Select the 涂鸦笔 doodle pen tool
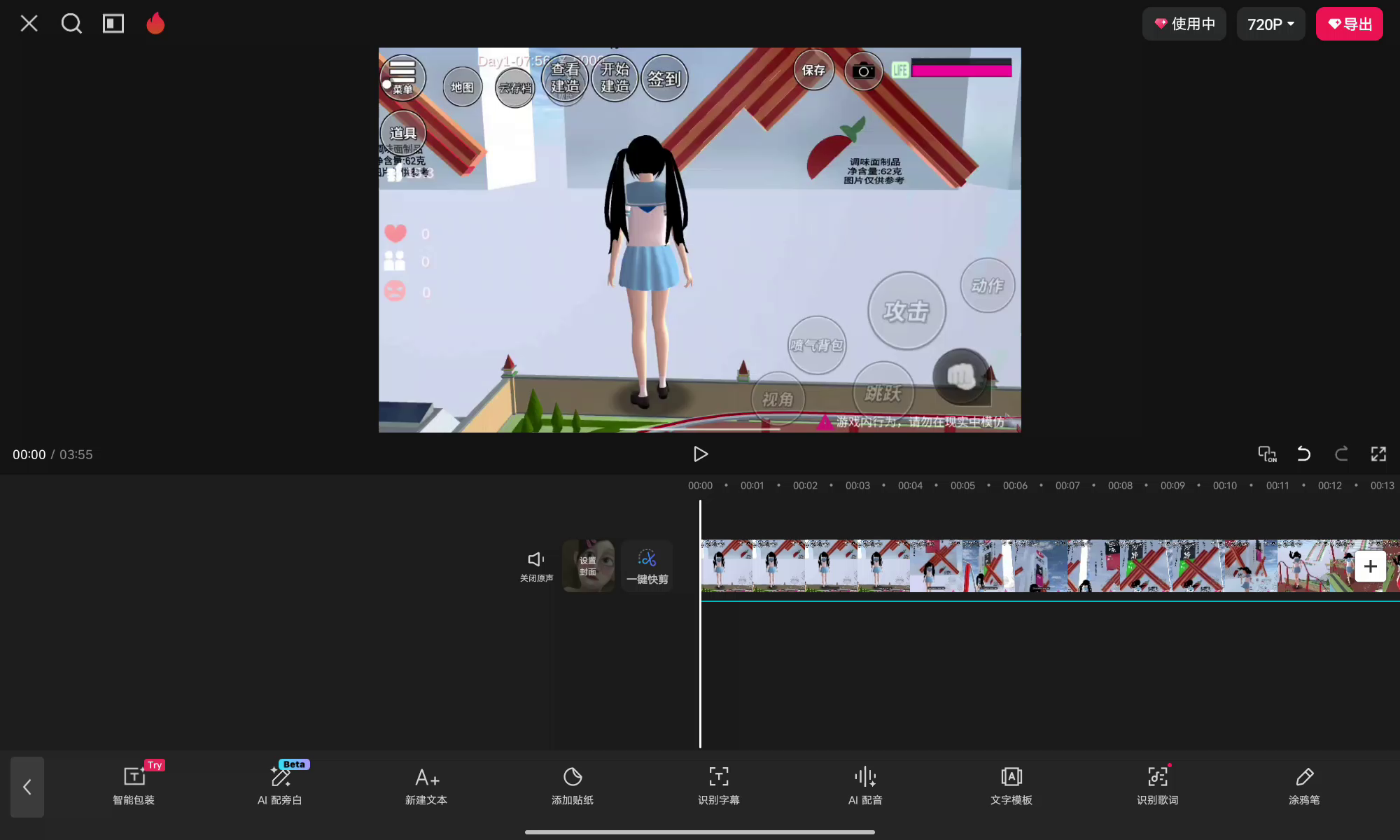This screenshot has height=840, width=1400. (1303, 785)
